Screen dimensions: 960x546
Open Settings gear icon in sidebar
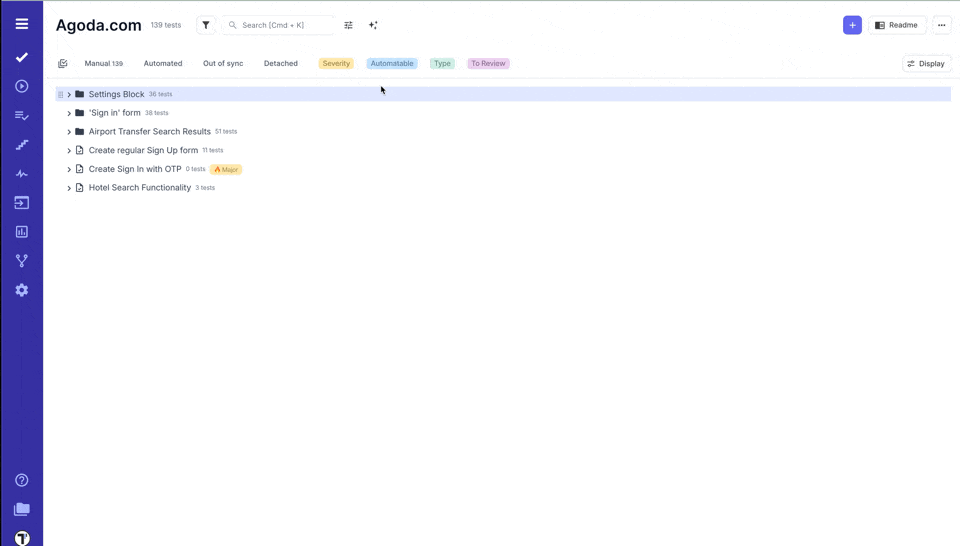coord(21,290)
